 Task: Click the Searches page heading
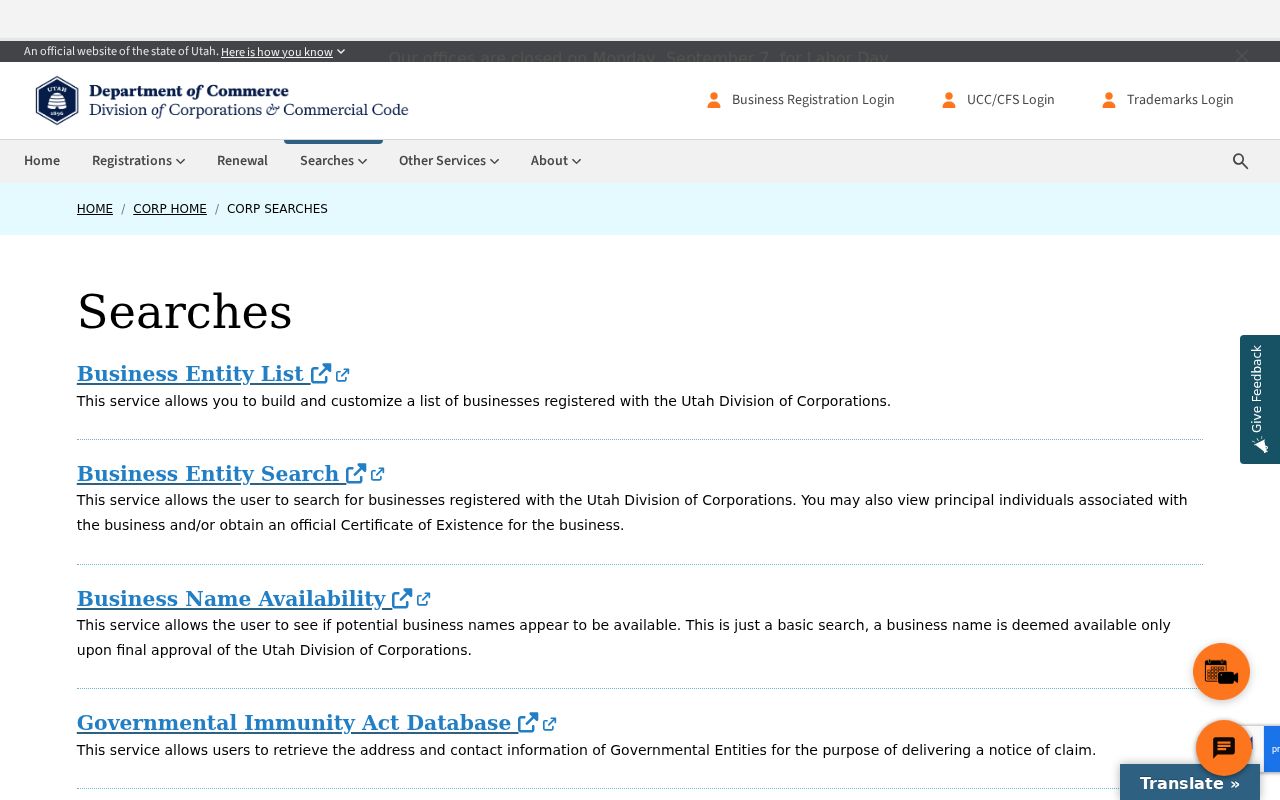185,312
